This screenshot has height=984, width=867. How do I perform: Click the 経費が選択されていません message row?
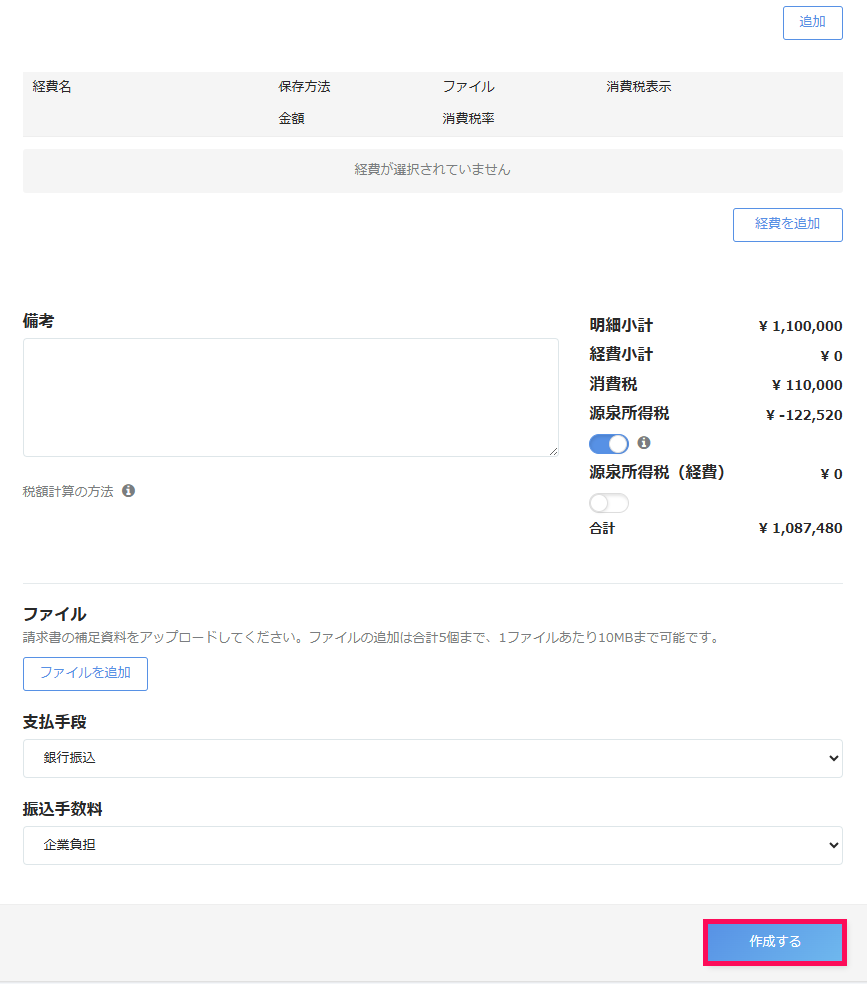pyautogui.click(x=432, y=170)
